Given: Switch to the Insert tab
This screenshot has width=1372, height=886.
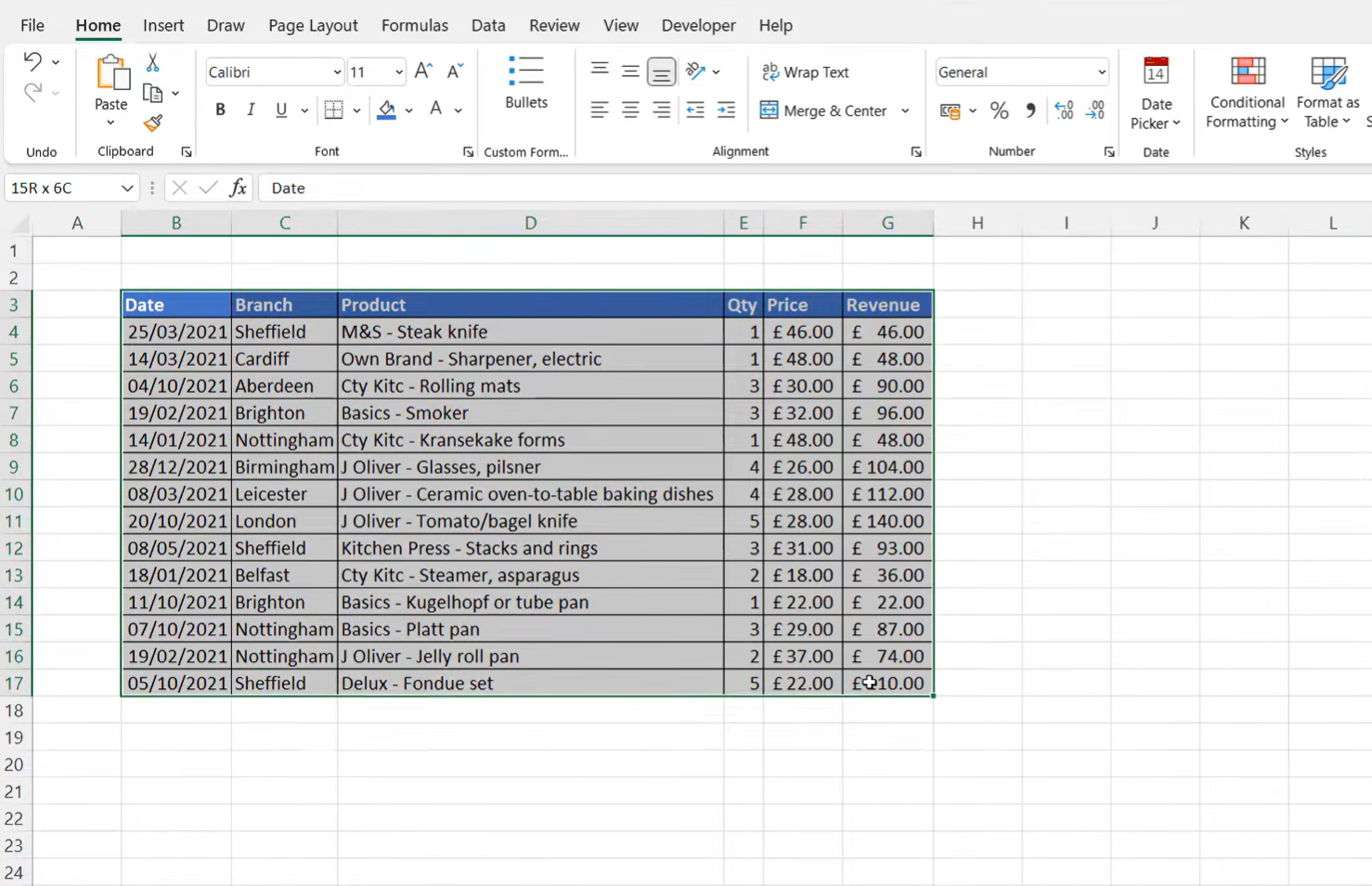Looking at the screenshot, I should 163,25.
